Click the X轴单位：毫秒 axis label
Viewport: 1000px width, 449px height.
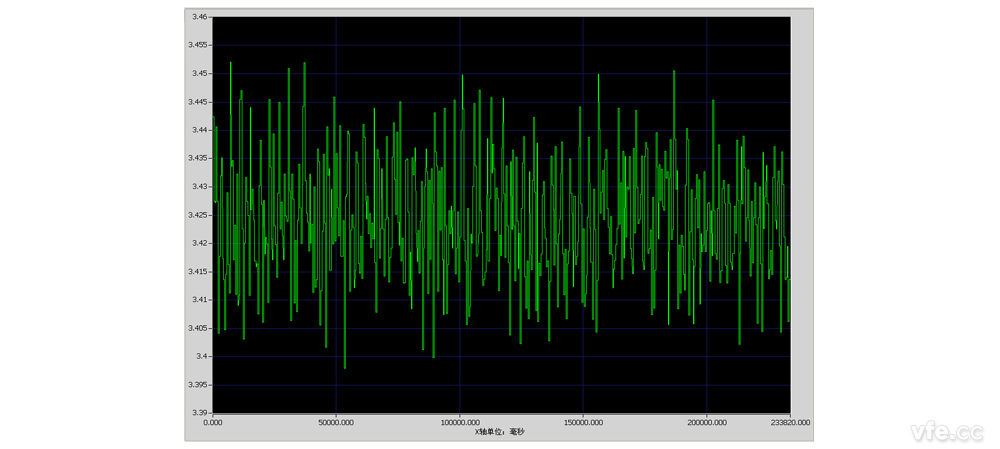tap(499, 432)
